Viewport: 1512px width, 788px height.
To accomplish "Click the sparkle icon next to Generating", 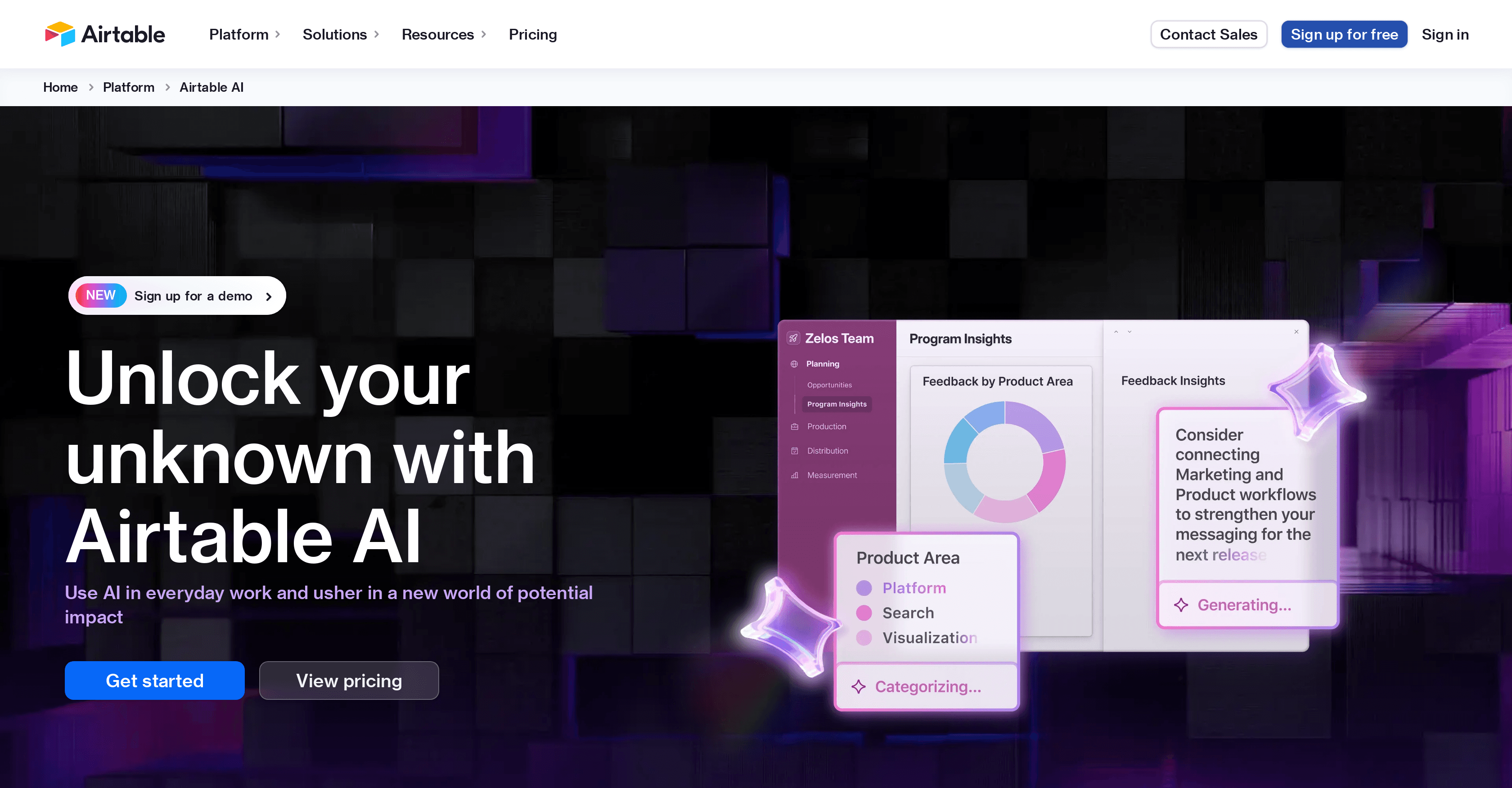I will click(1181, 604).
